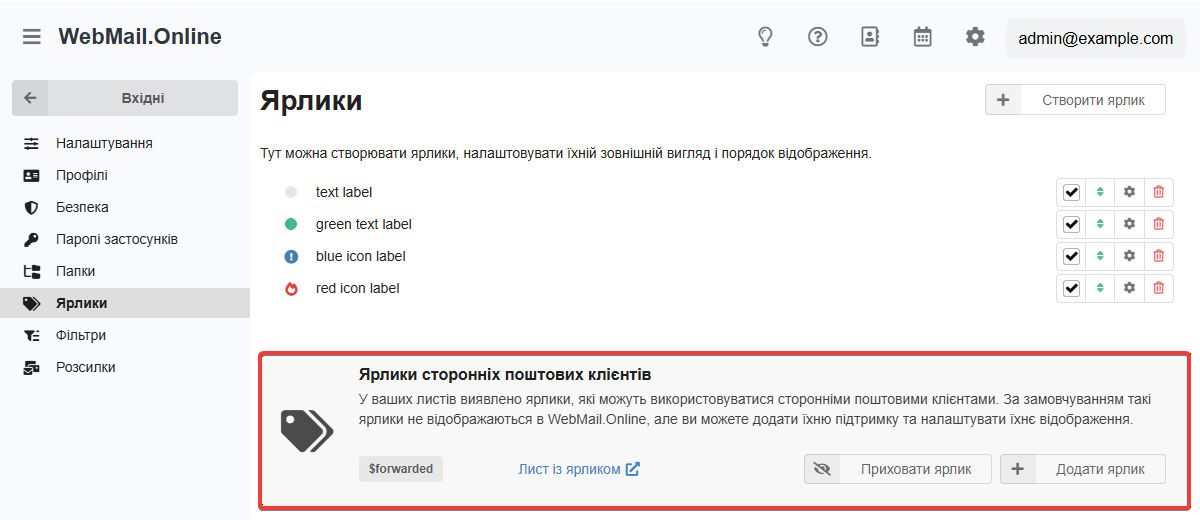Click the lightbulb tips icon
The width and height of the screenshot is (1200, 520).
tap(765, 37)
